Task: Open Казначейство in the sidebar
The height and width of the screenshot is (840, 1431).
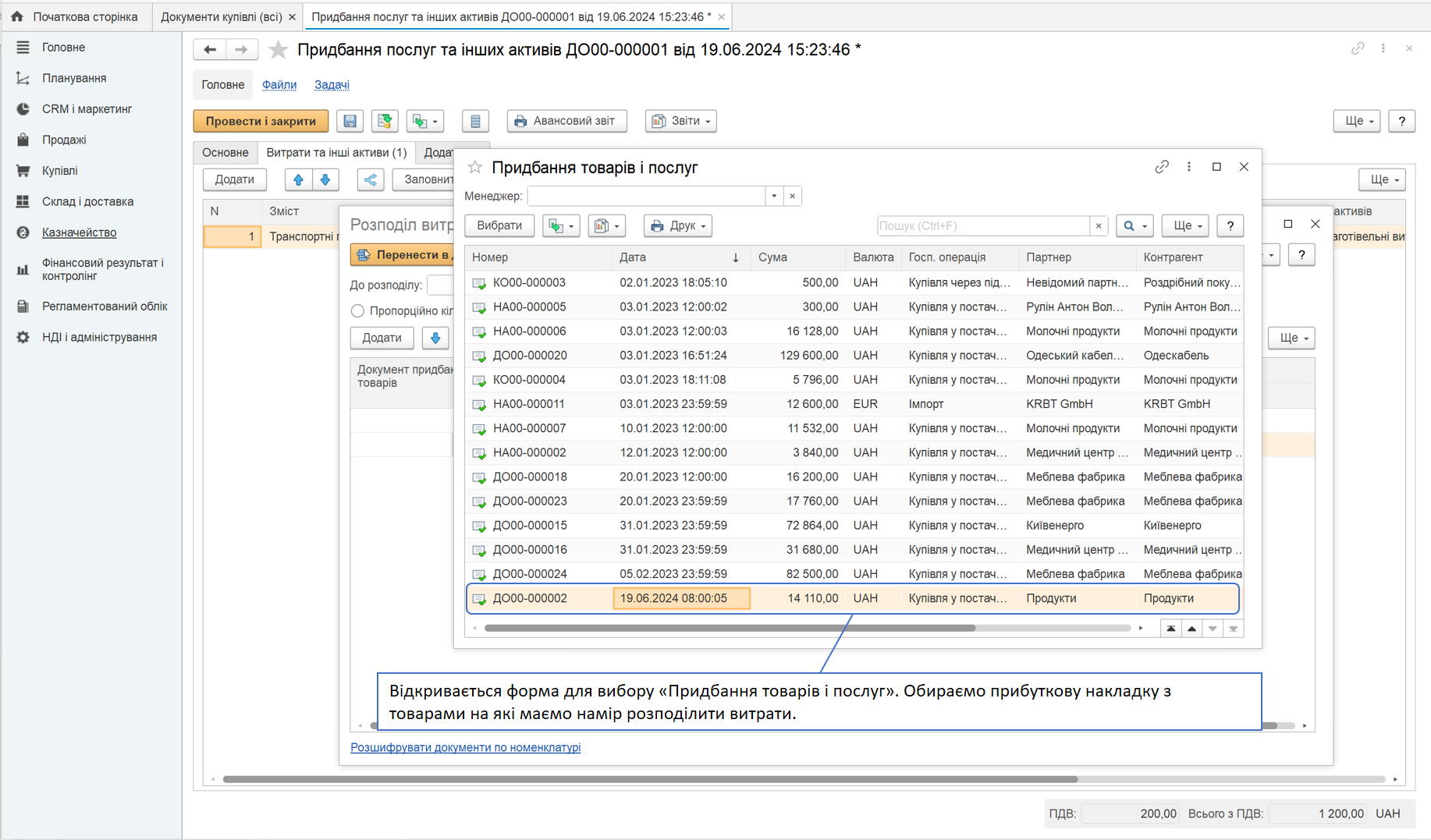Action: point(79,232)
